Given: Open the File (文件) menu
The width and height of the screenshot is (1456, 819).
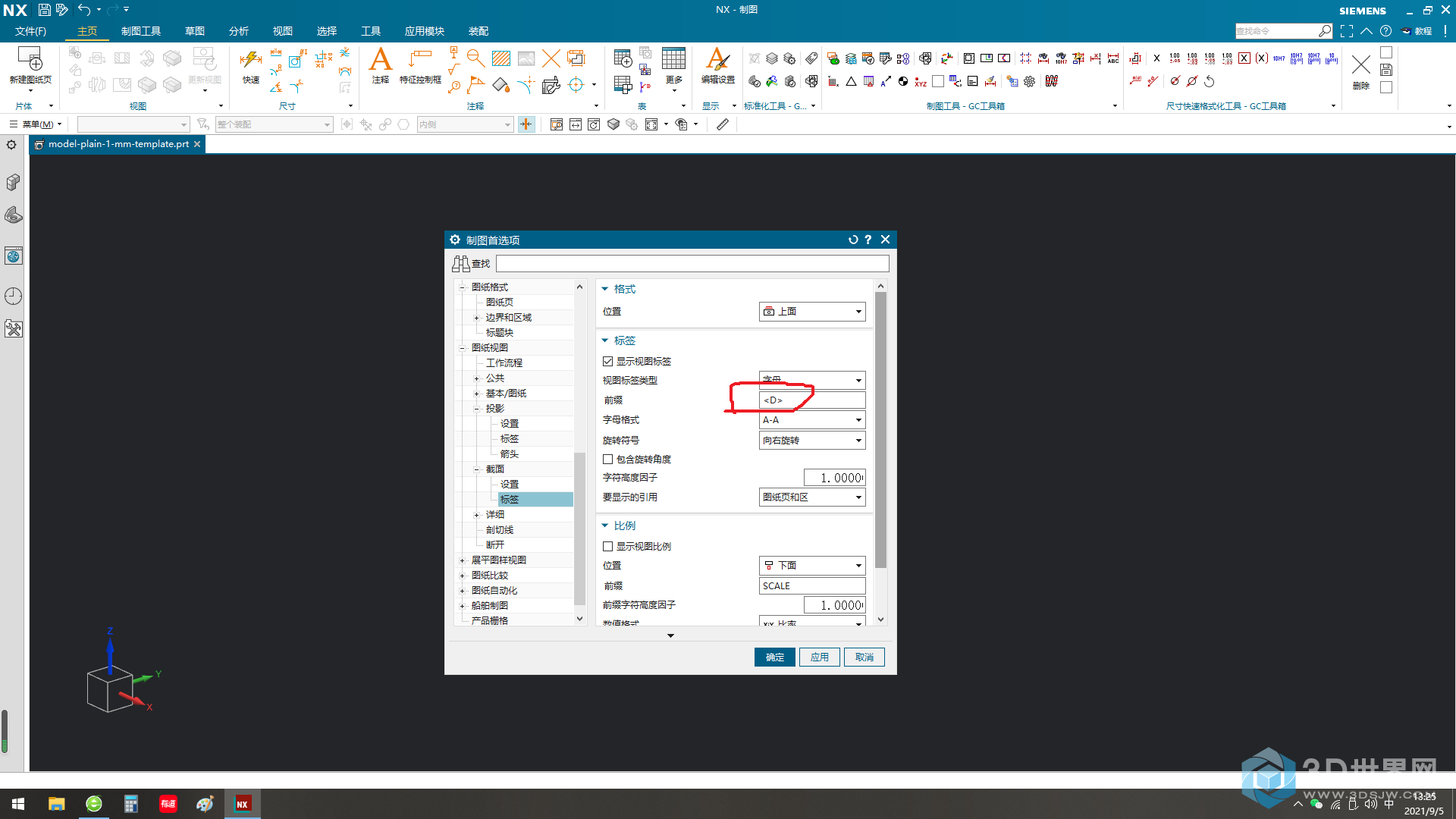Looking at the screenshot, I should pos(30,31).
